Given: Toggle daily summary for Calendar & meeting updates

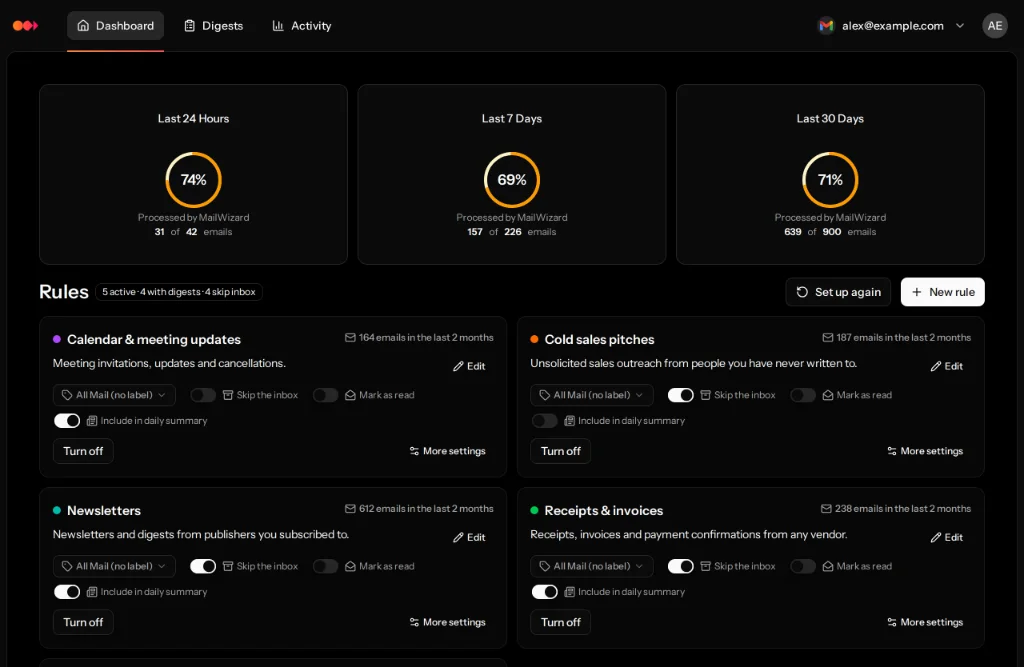Looking at the screenshot, I should pyautogui.click(x=67, y=421).
